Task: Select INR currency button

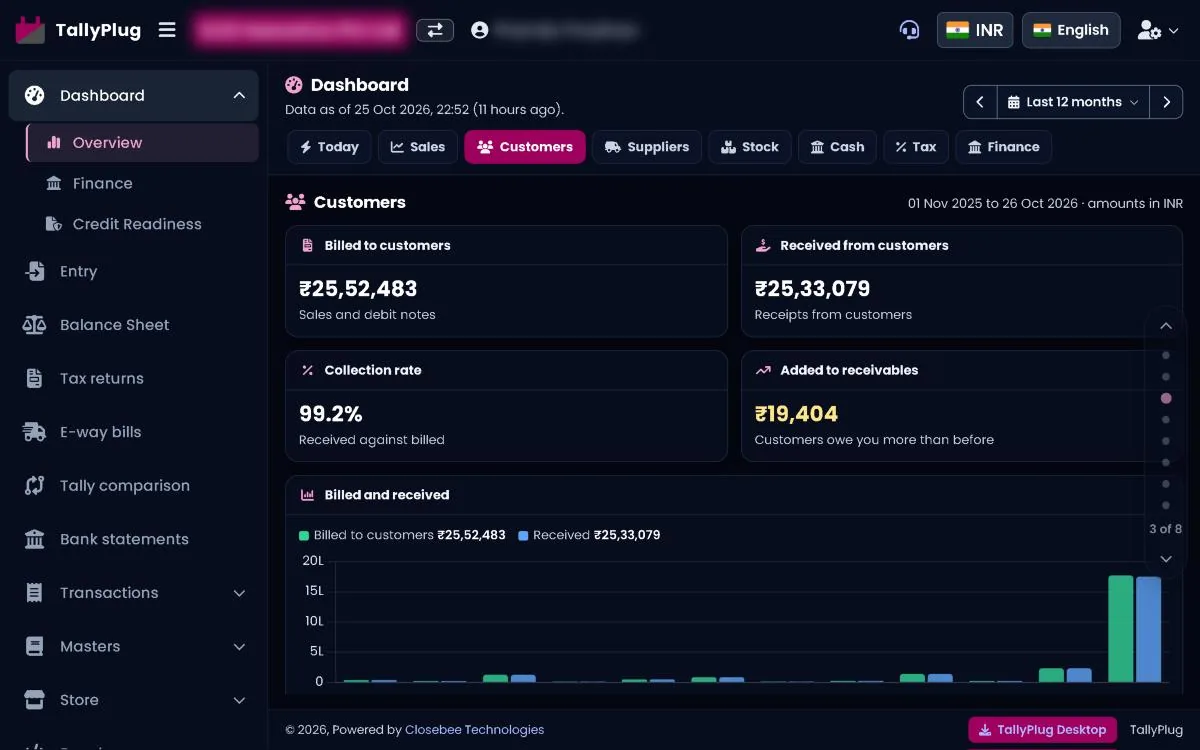Action: click(975, 30)
